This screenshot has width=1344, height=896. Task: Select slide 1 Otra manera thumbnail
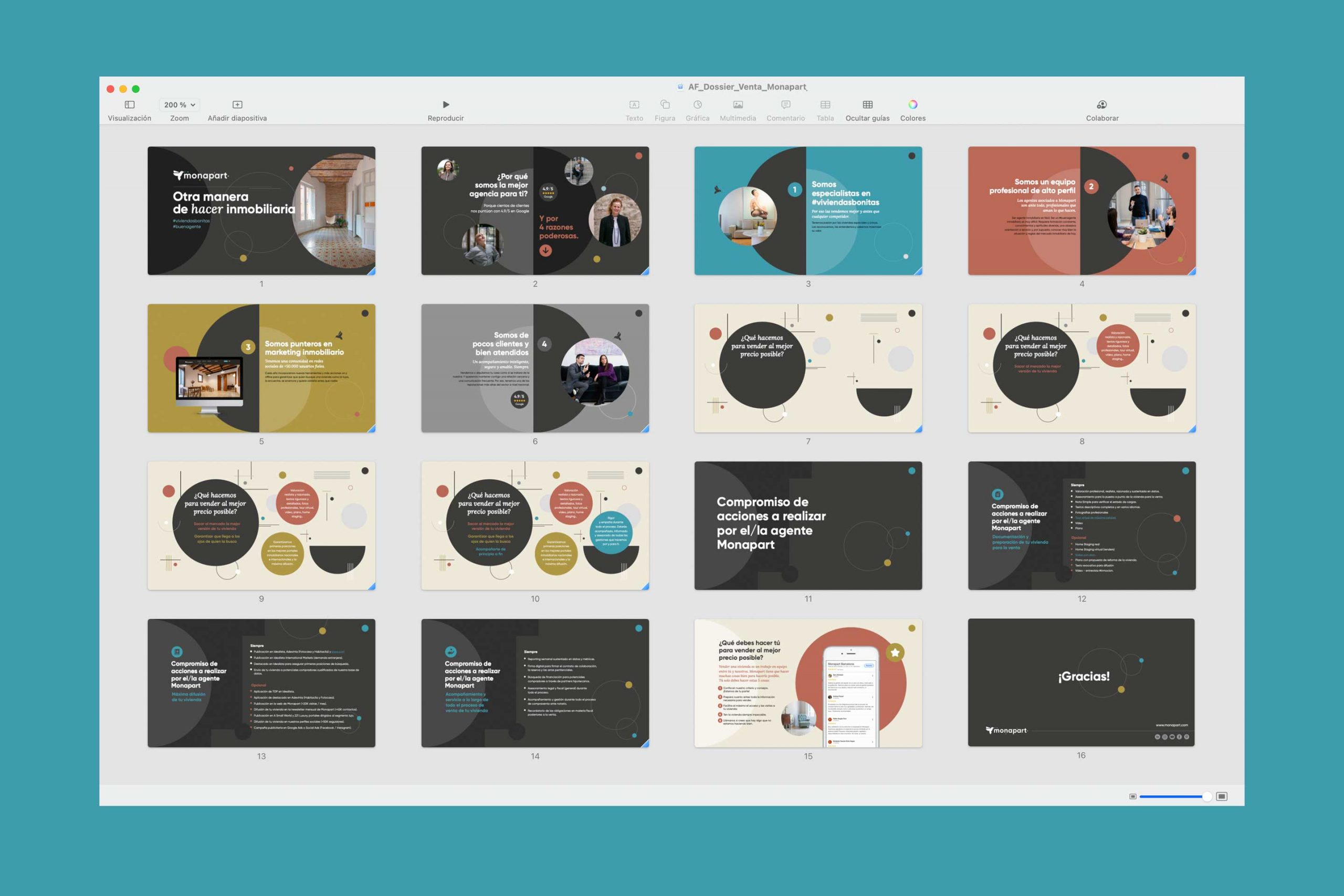click(261, 211)
